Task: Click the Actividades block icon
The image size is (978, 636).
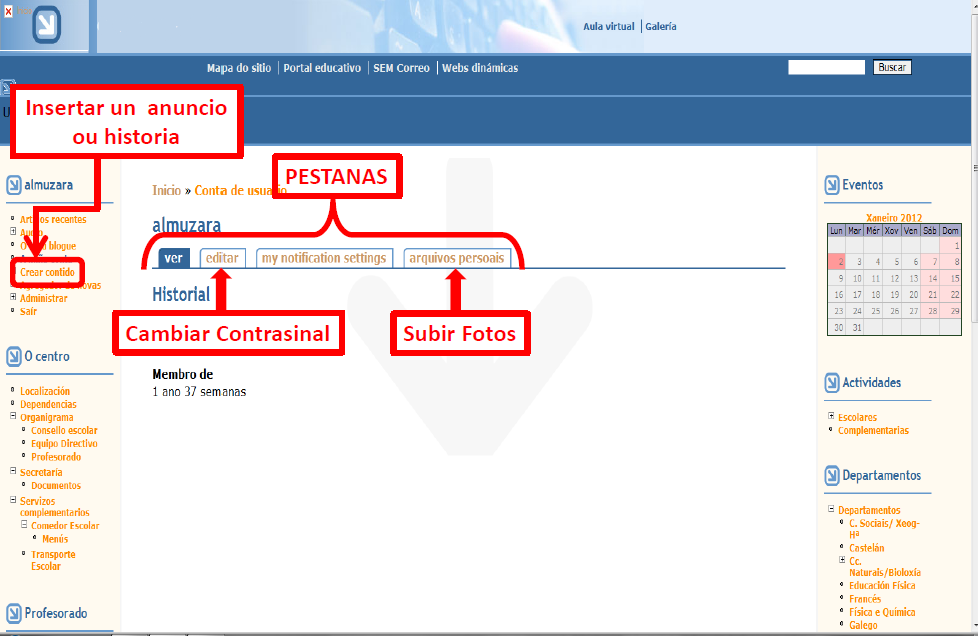Action: (832, 383)
